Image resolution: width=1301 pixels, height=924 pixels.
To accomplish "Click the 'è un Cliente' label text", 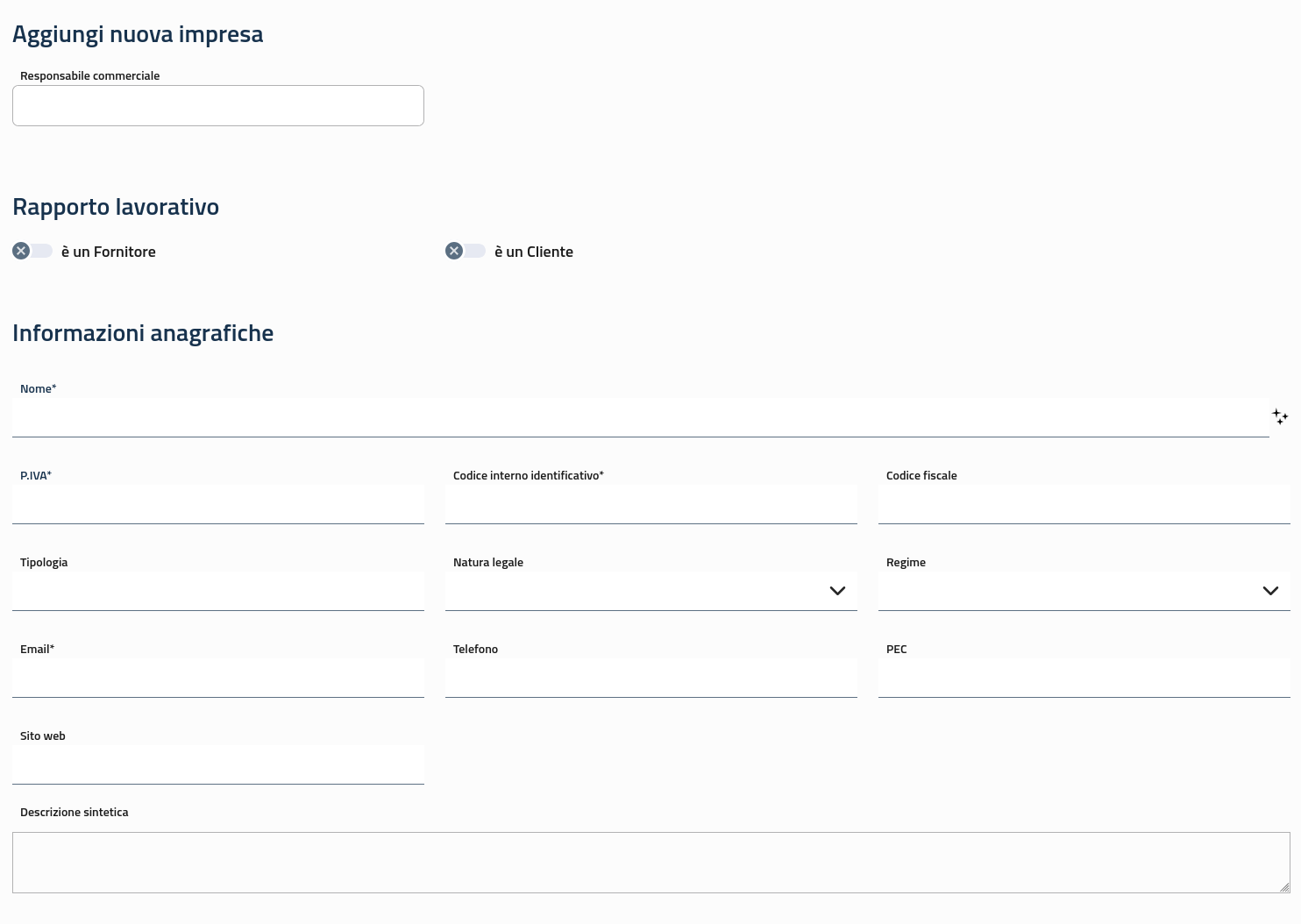I will [533, 252].
